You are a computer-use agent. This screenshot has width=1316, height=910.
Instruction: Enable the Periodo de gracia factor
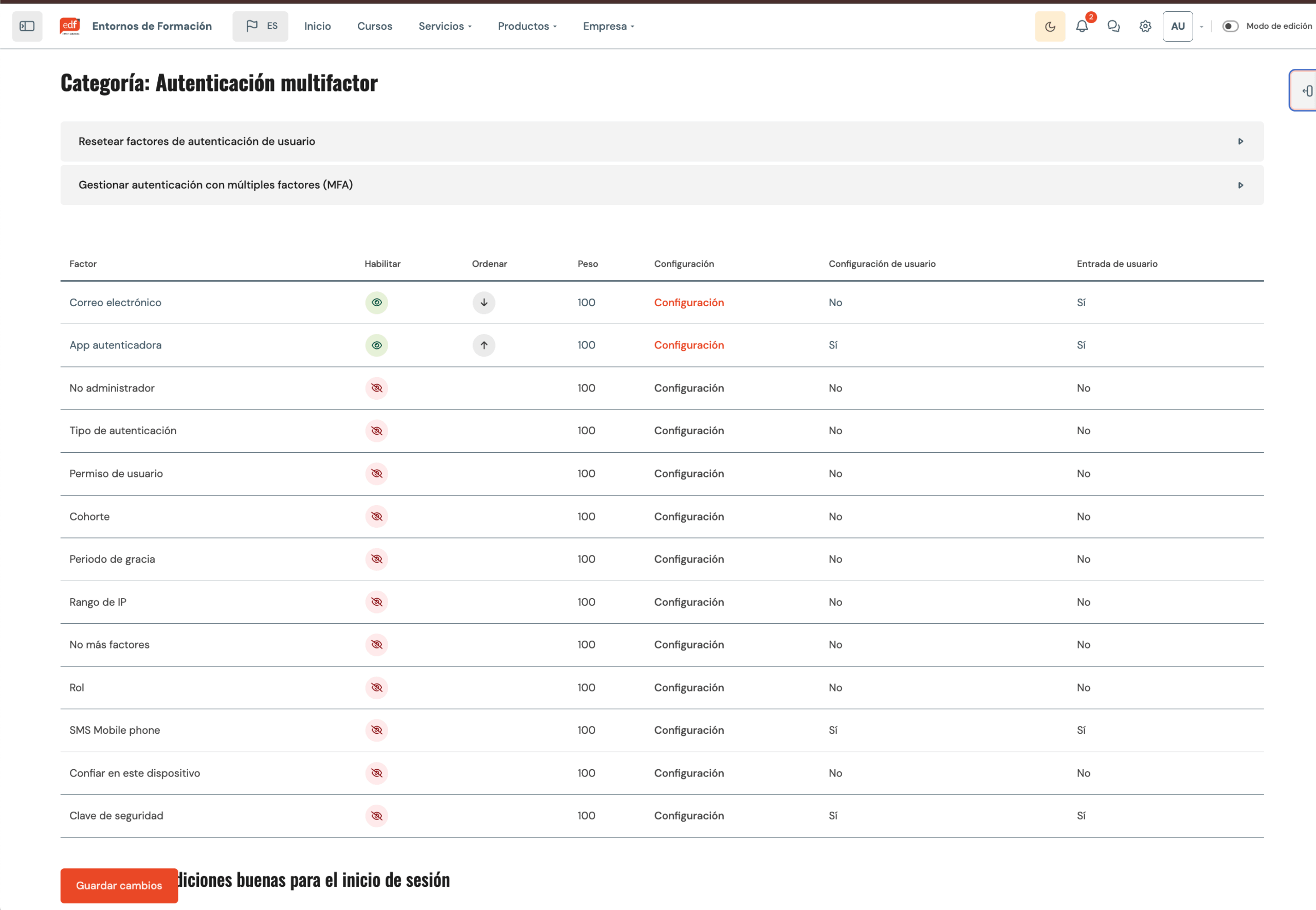pos(376,560)
